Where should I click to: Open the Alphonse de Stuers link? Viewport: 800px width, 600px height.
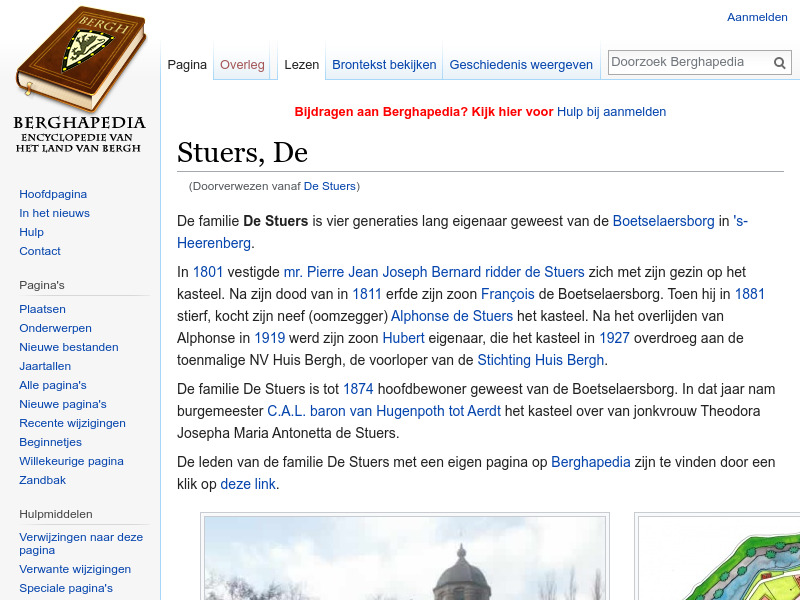click(452, 315)
